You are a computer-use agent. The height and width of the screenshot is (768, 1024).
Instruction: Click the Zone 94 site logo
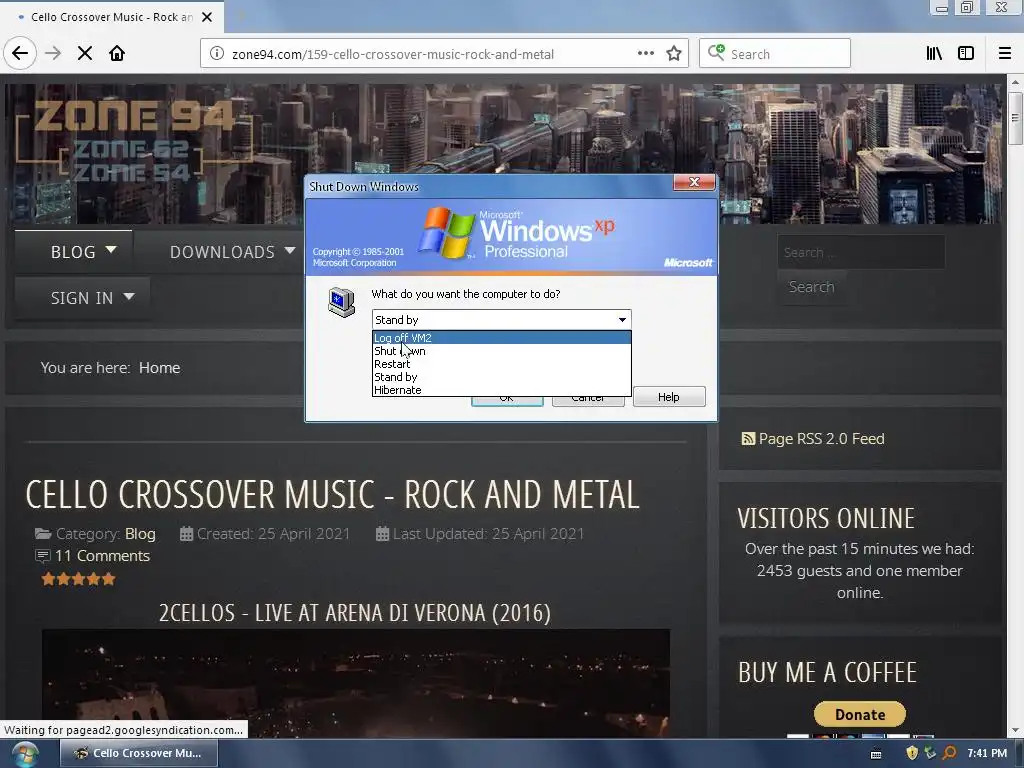133,140
